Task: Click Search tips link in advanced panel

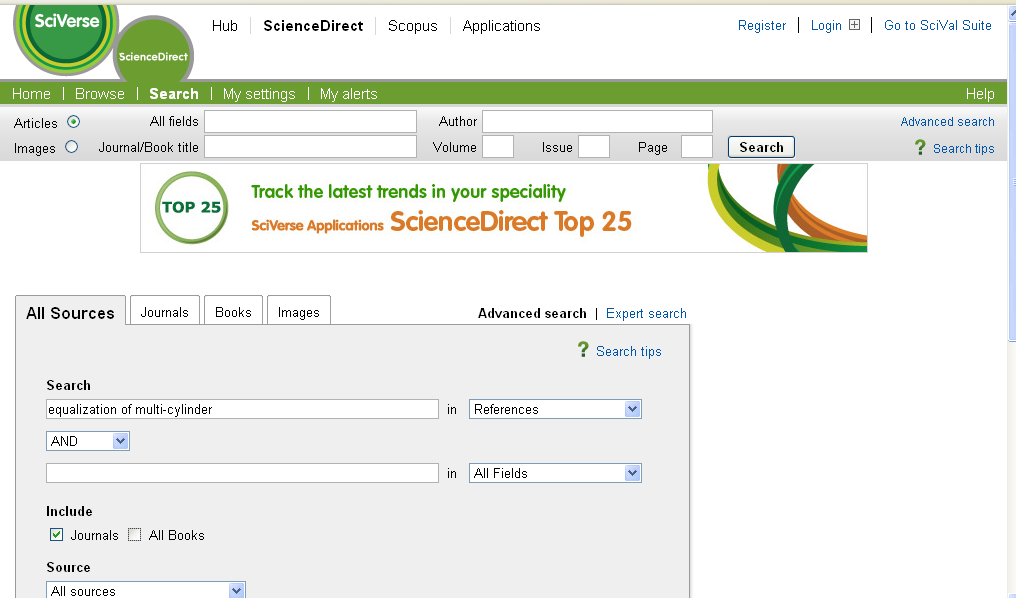Action: click(x=629, y=351)
